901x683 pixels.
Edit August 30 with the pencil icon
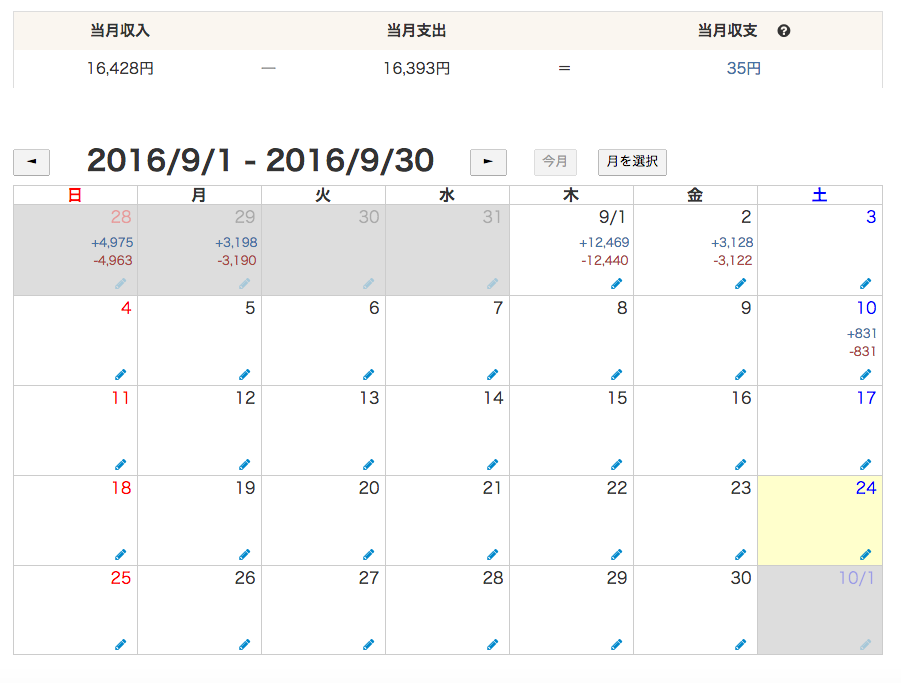coord(369,283)
